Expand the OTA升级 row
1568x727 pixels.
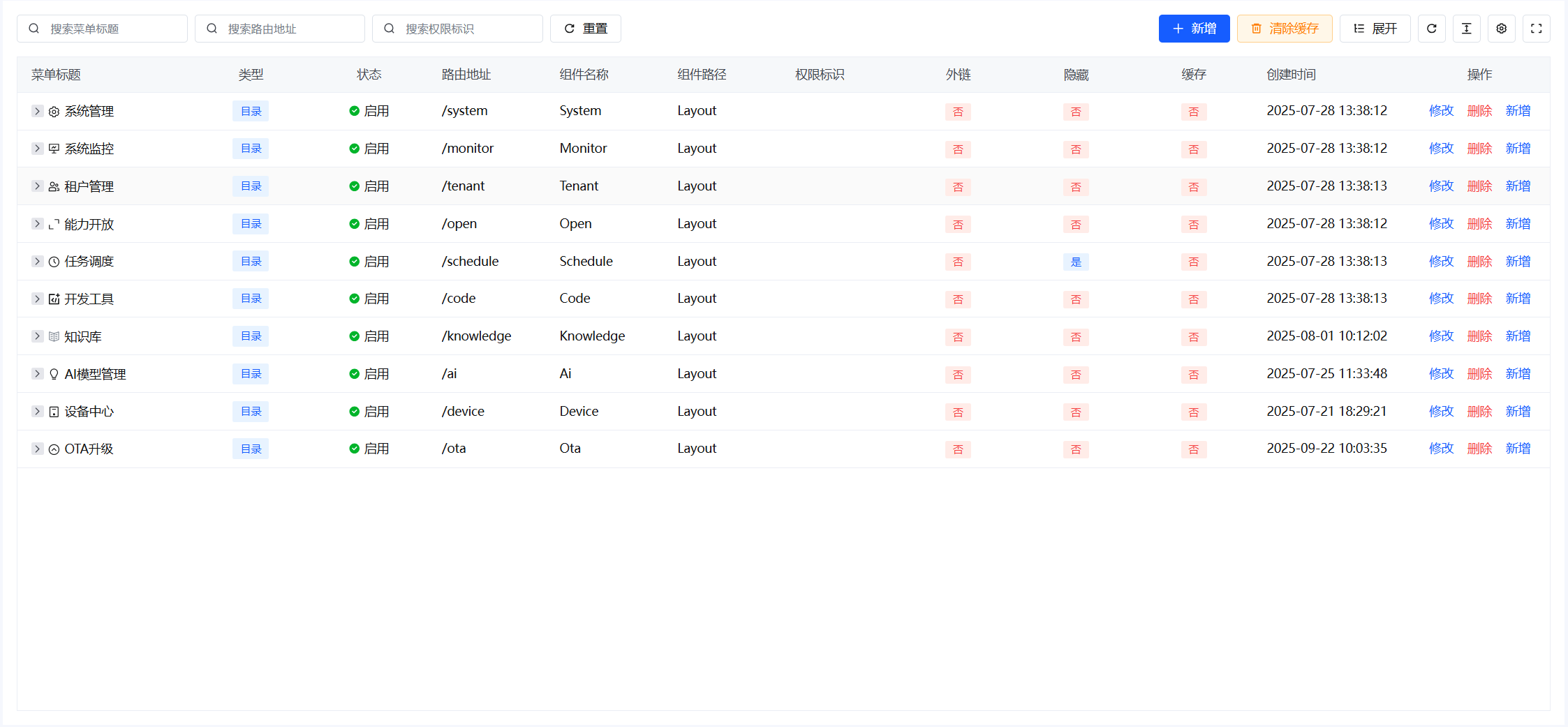point(38,449)
